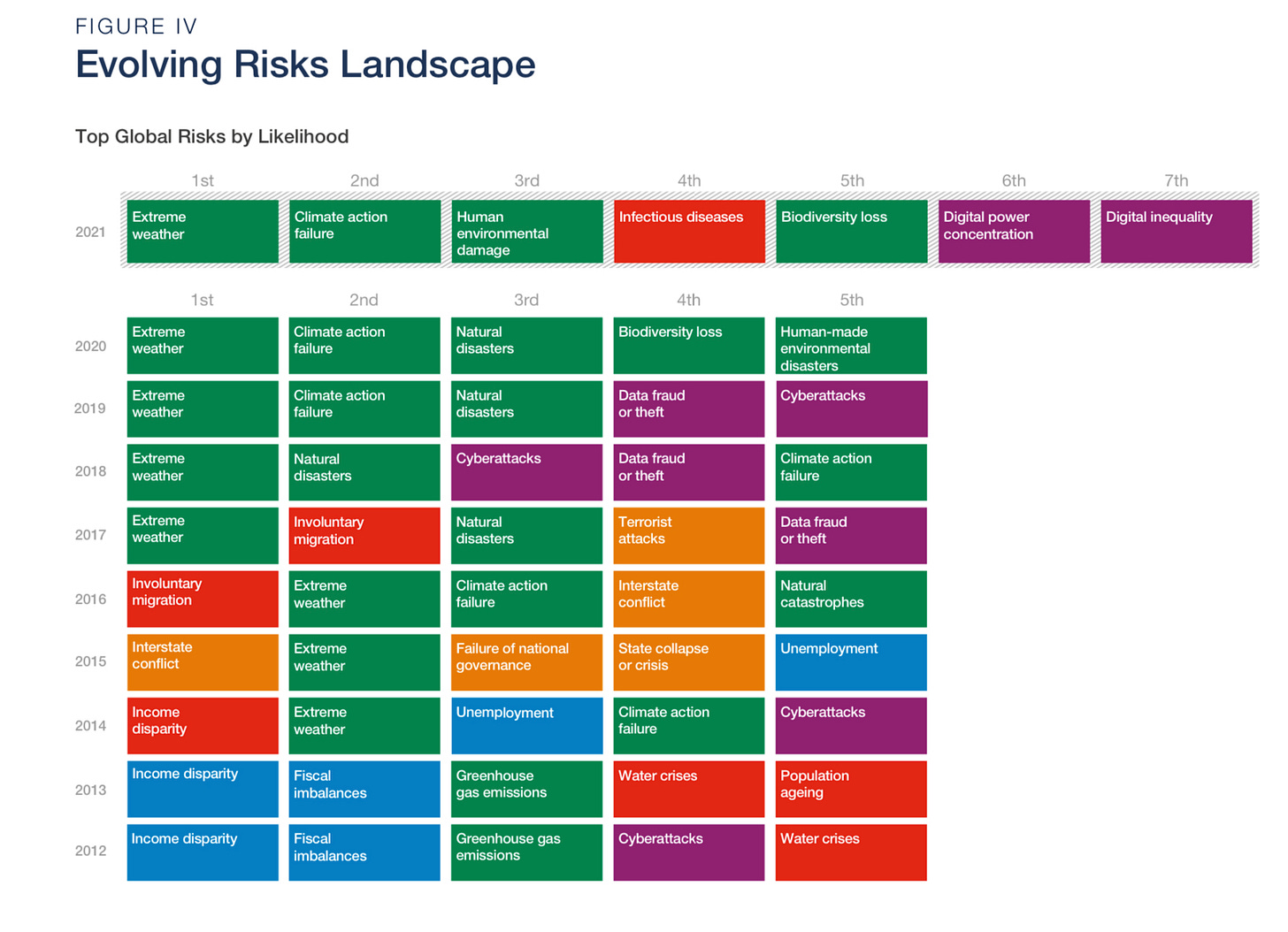This screenshot has height=932, width=1288.
Task: Select the Digital power concentration box
Action: 1014,232
